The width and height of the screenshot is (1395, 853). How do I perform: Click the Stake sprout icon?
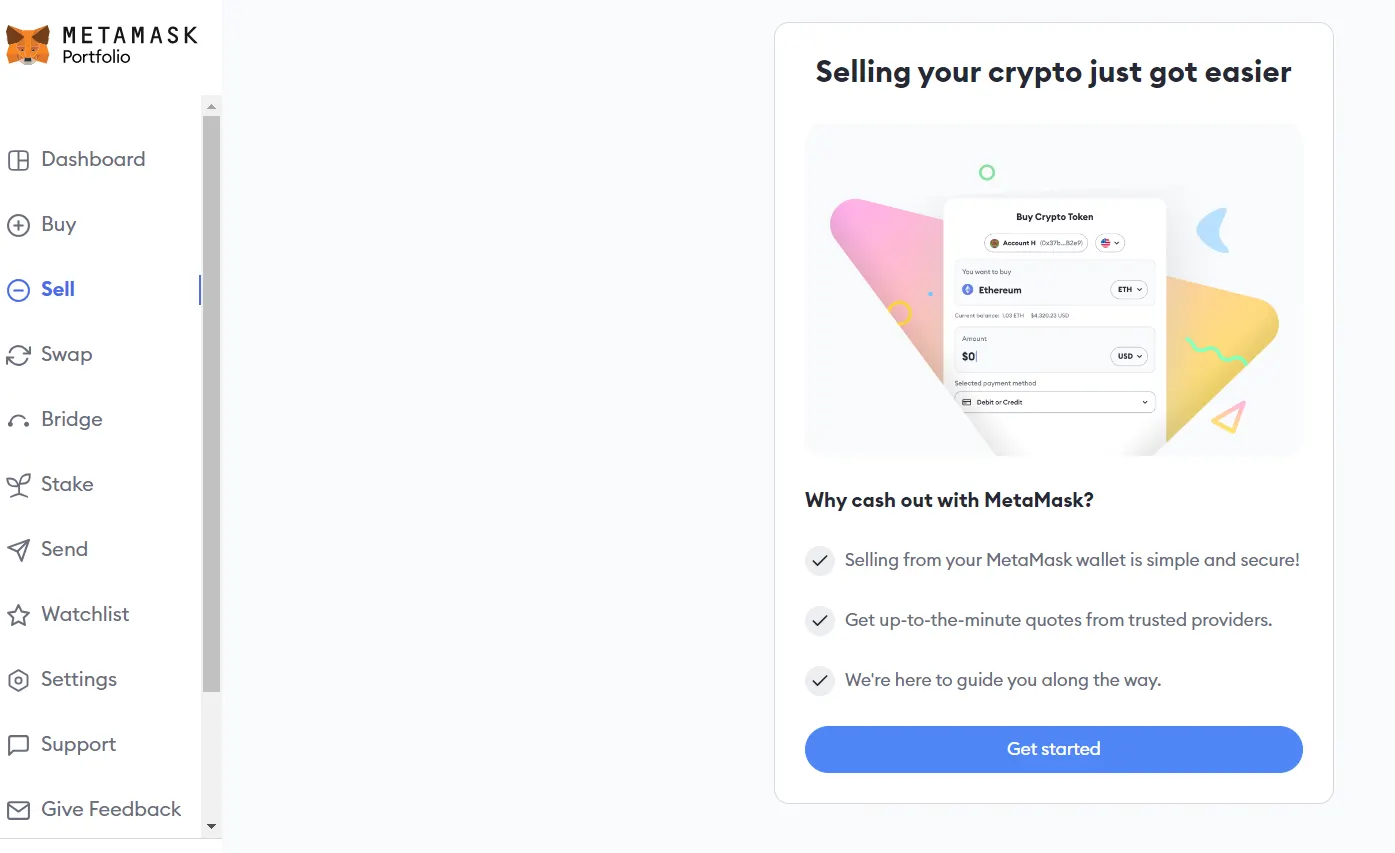(x=18, y=485)
